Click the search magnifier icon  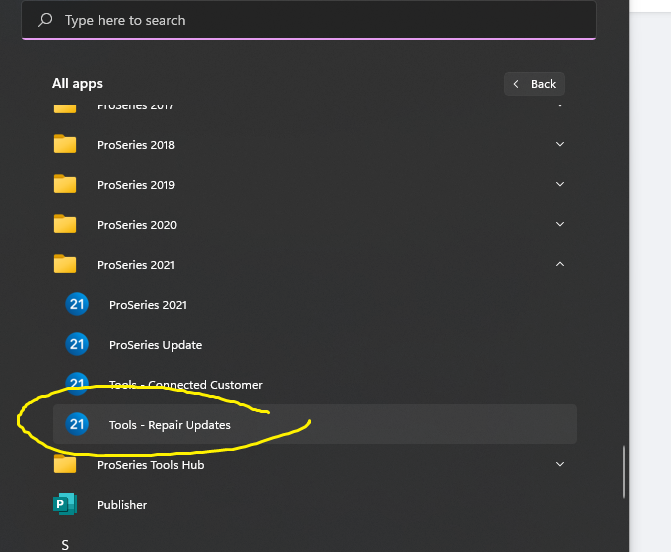tap(45, 20)
